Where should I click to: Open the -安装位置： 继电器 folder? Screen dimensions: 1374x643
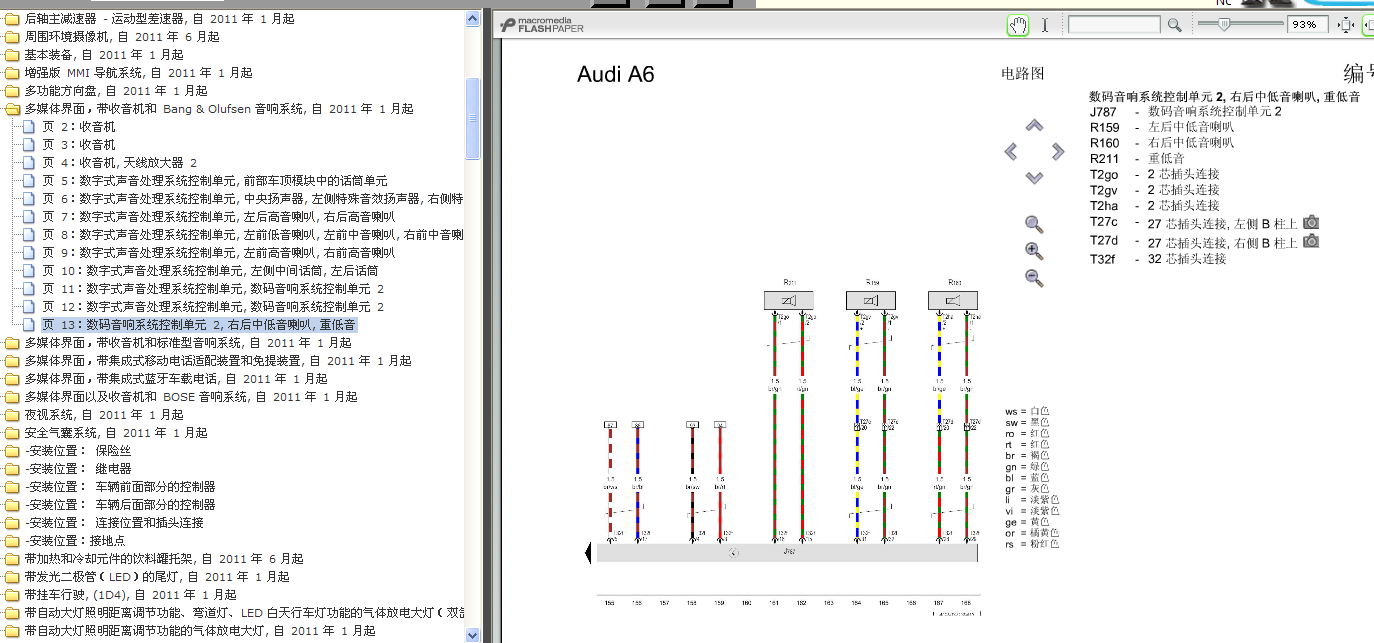pyautogui.click(x=78, y=469)
